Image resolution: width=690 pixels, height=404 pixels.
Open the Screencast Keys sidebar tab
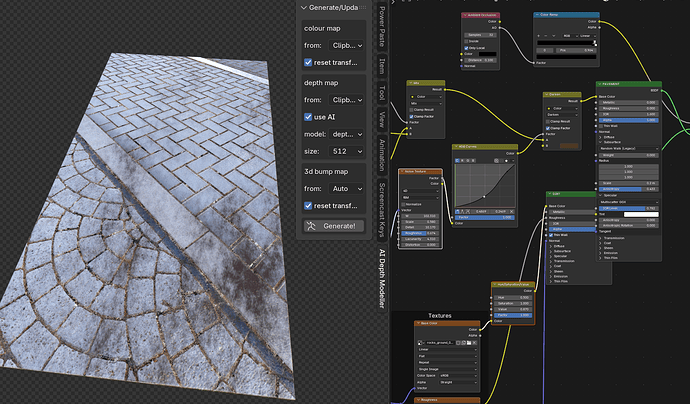(382, 209)
